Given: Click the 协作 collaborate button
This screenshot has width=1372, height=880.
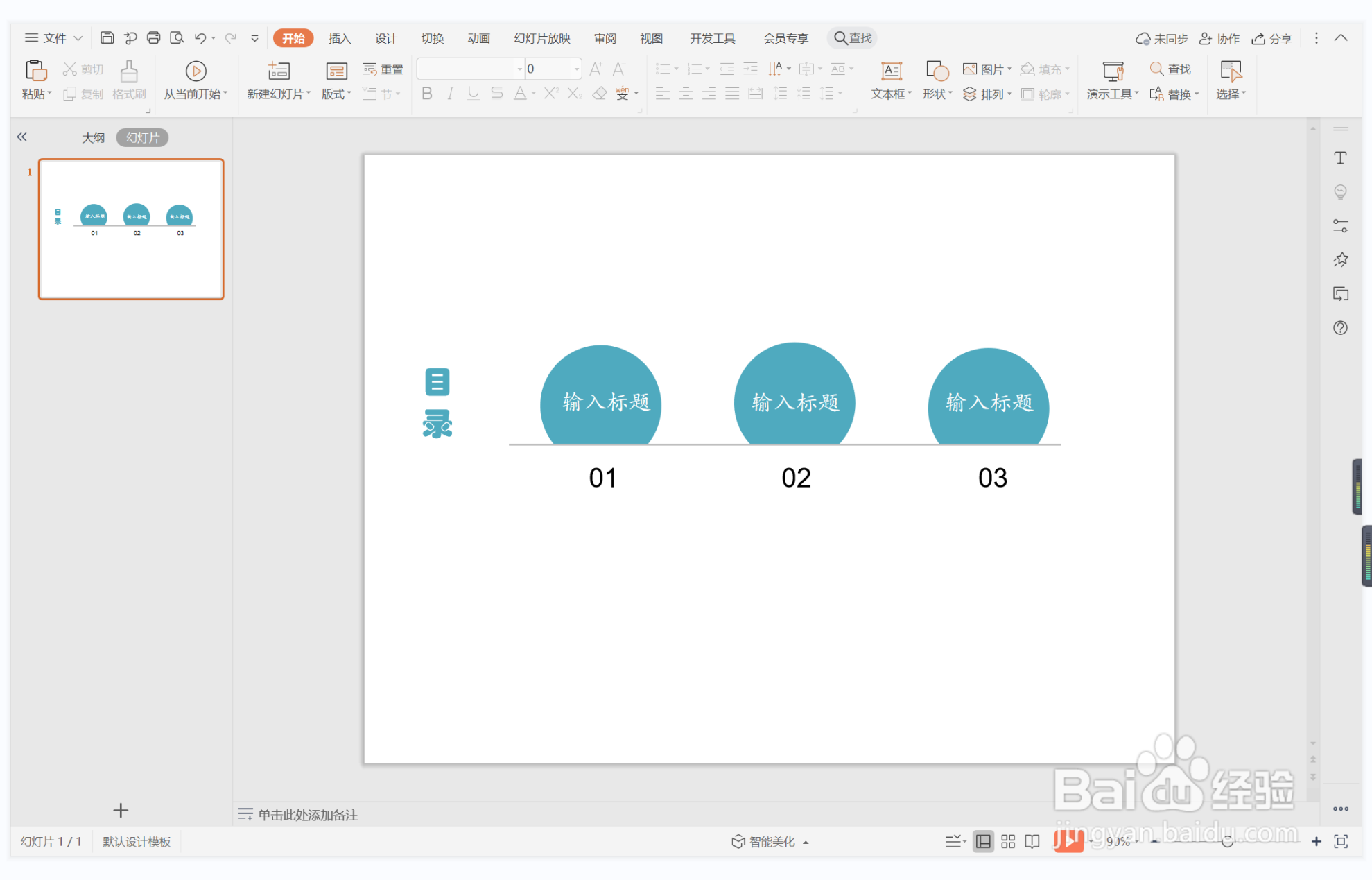Looking at the screenshot, I should coord(1219,38).
